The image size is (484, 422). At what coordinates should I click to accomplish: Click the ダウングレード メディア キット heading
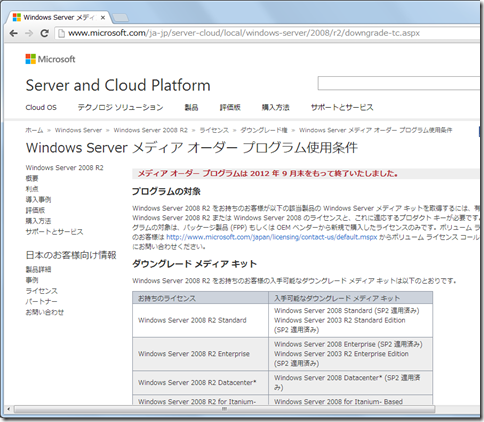(x=195, y=264)
